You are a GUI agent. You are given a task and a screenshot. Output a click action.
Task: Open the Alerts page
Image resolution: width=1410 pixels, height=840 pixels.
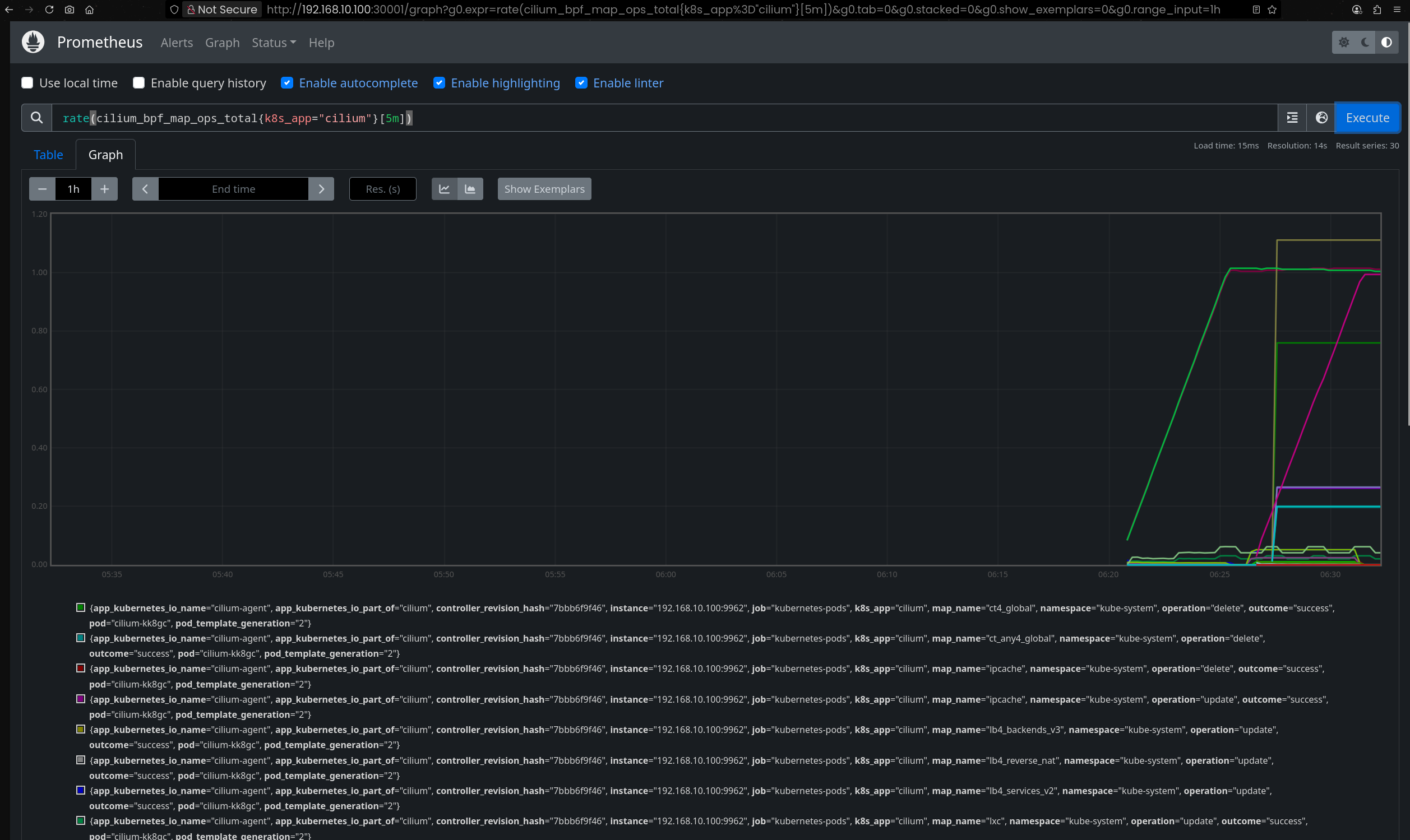177,43
